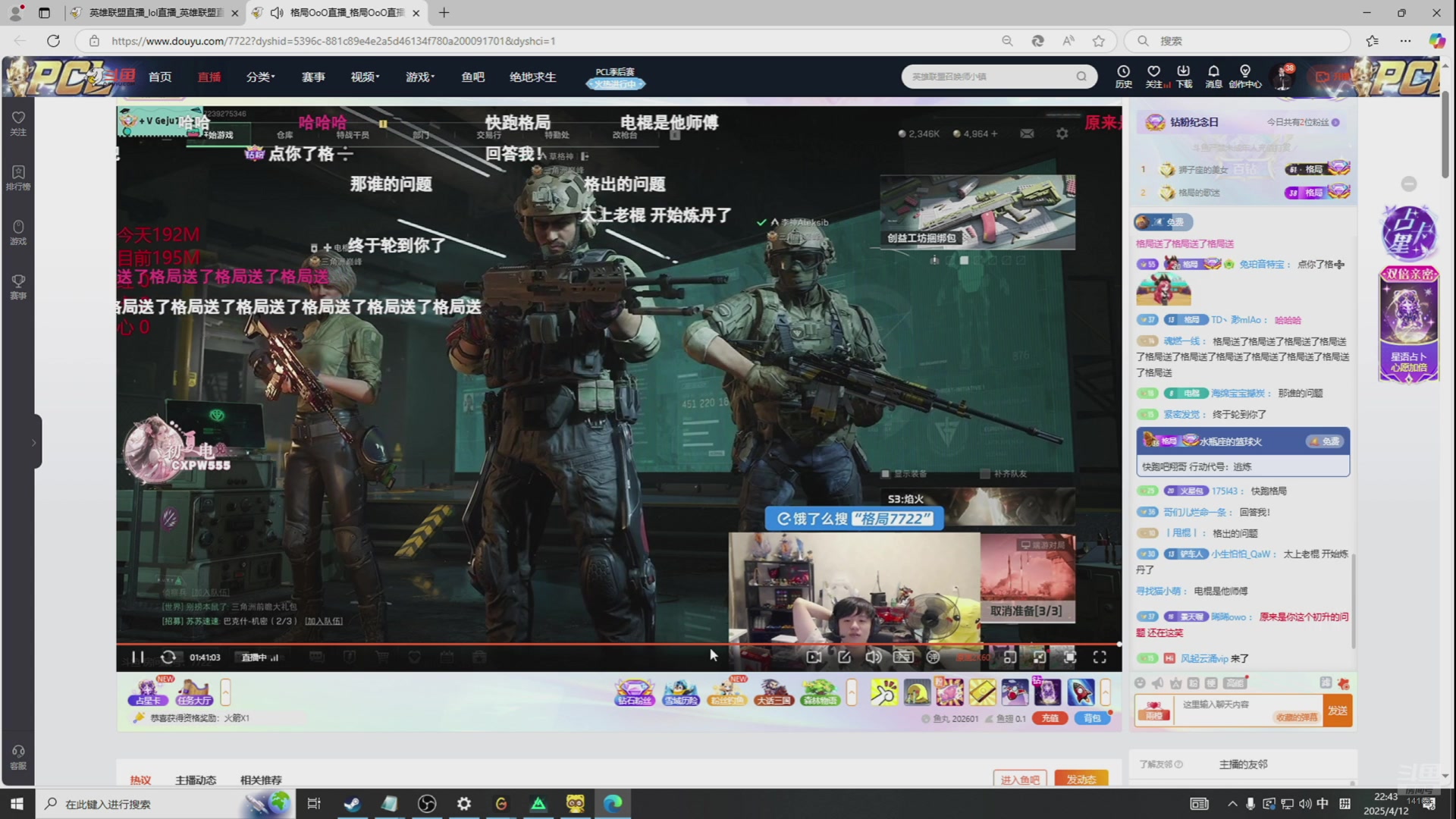The image size is (1456, 819).
Task: Open 森林物语 game icon
Action: pos(820,692)
